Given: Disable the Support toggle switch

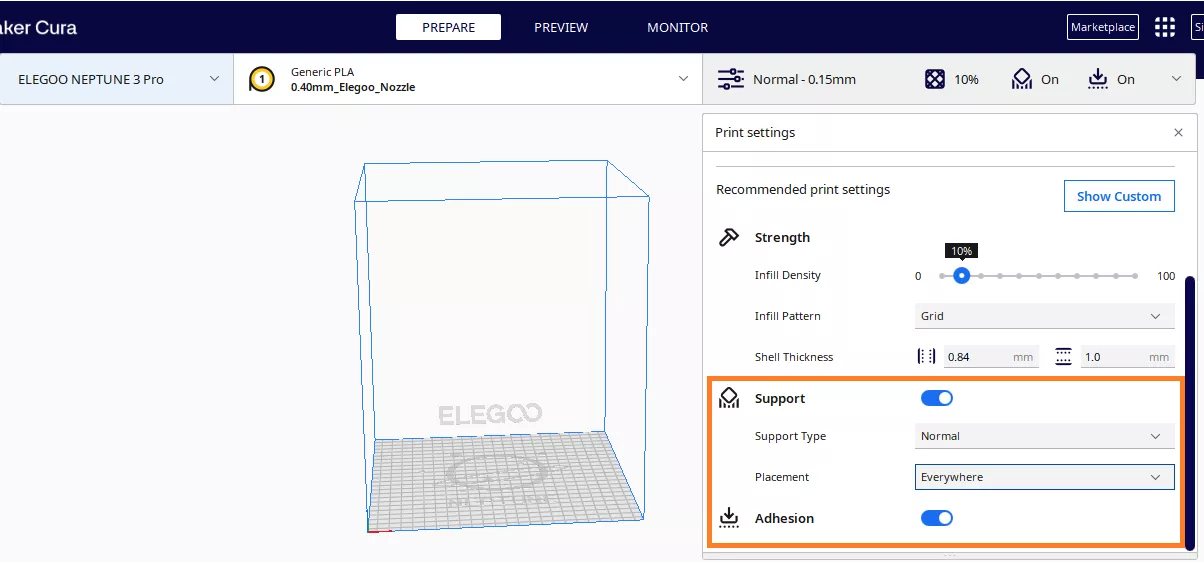Looking at the screenshot, I should click(937, 398).
